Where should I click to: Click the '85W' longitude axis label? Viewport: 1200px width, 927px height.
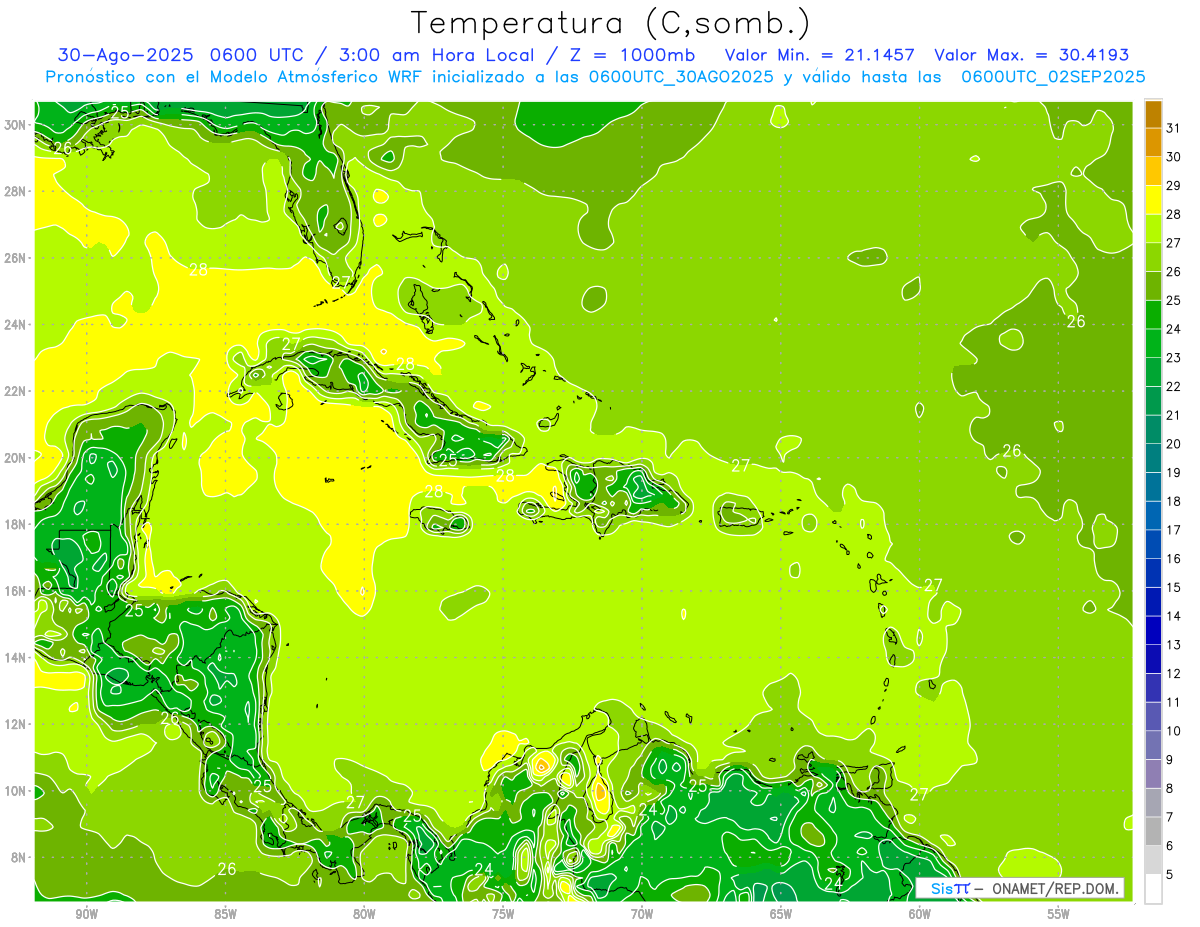click(225, 914)
